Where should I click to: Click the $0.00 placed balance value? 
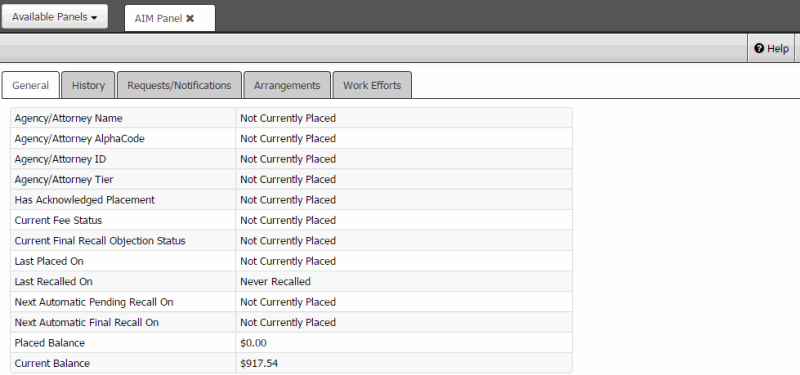254,343
